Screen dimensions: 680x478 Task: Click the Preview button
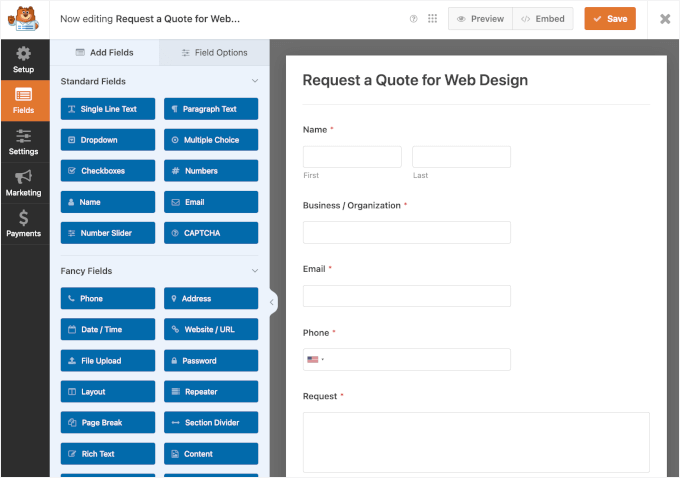click(480, 19)
